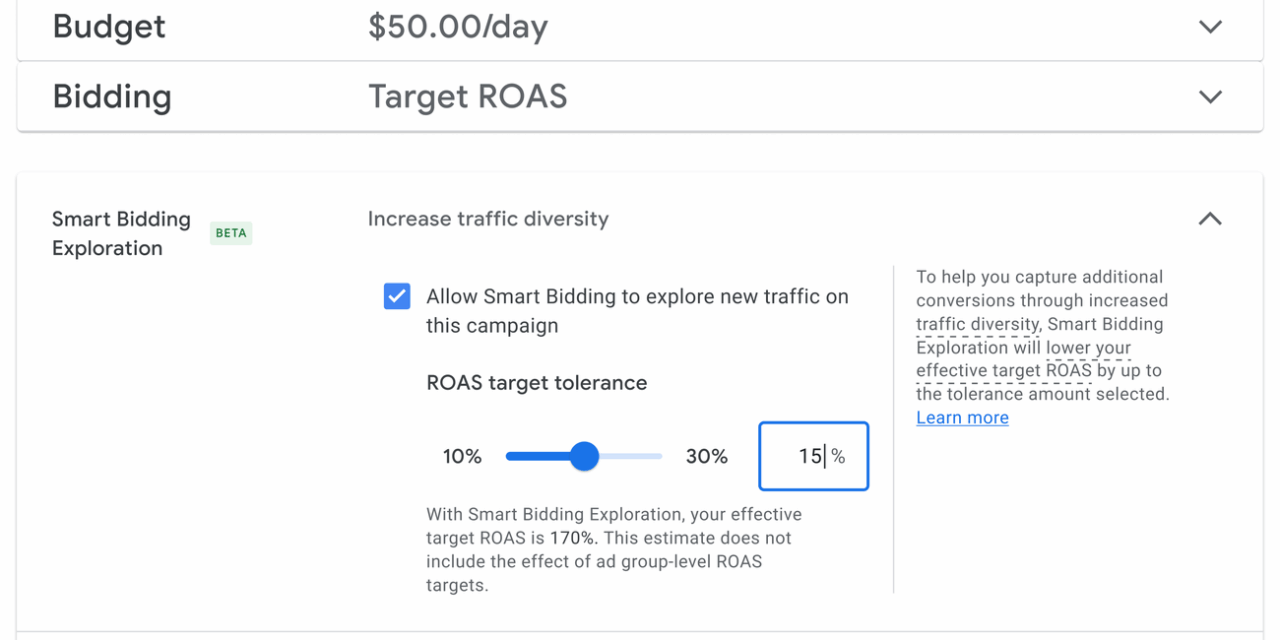Click the ROAS tolerance percentage input box

(813, 456)
